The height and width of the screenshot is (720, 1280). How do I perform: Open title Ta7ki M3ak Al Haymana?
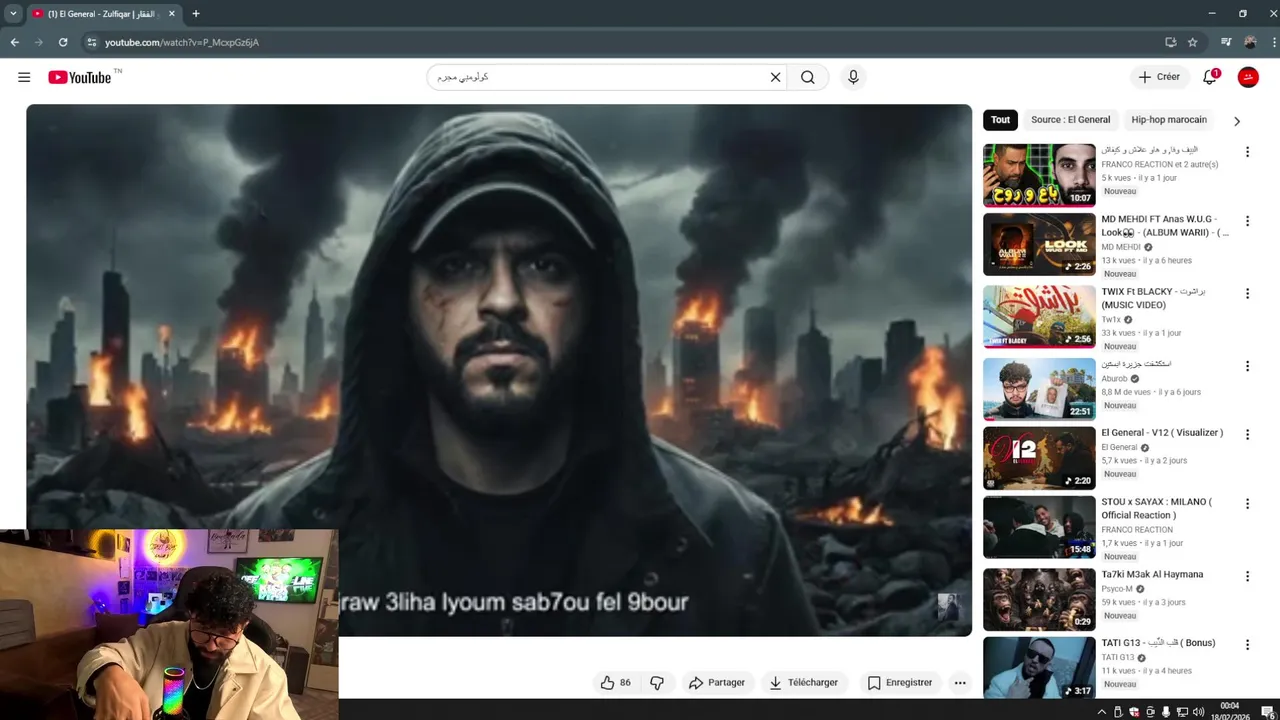1152,575
